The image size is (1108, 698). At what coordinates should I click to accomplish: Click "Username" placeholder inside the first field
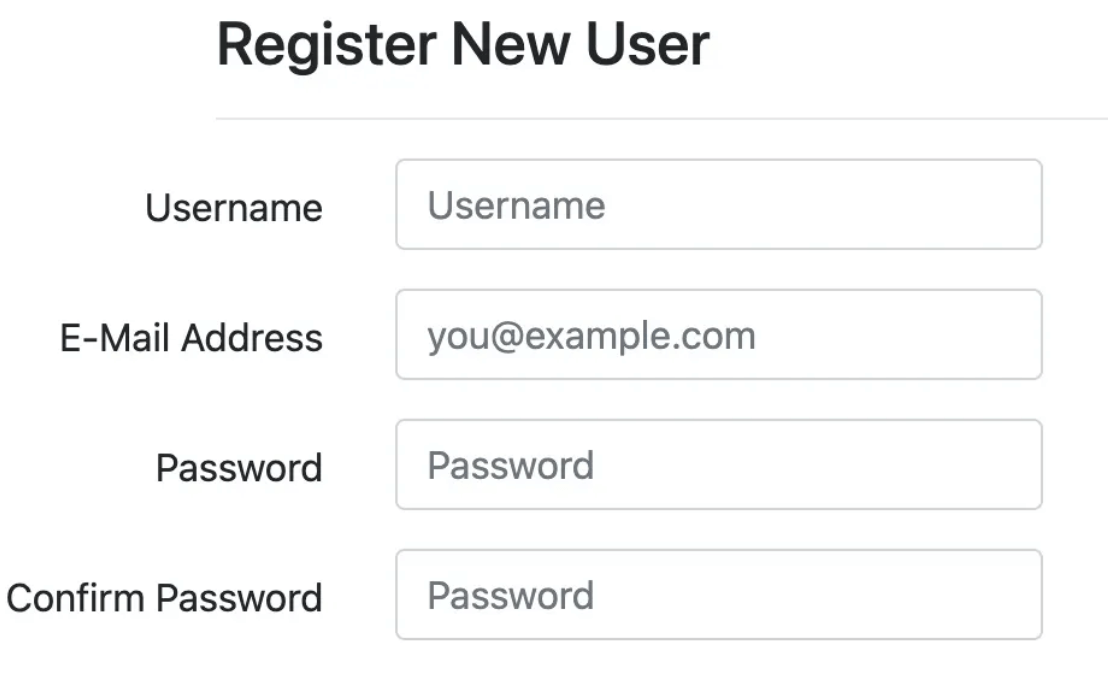coord(516,206)
